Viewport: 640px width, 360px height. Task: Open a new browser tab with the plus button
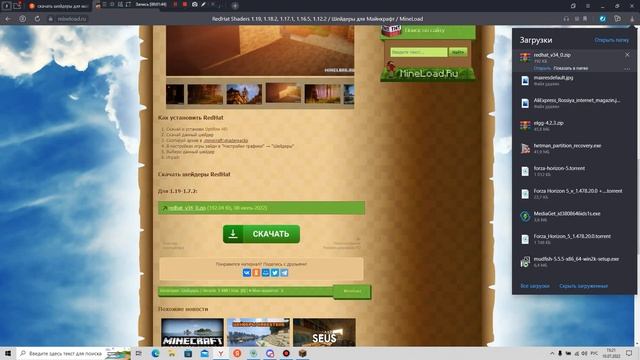coord(235,6)
